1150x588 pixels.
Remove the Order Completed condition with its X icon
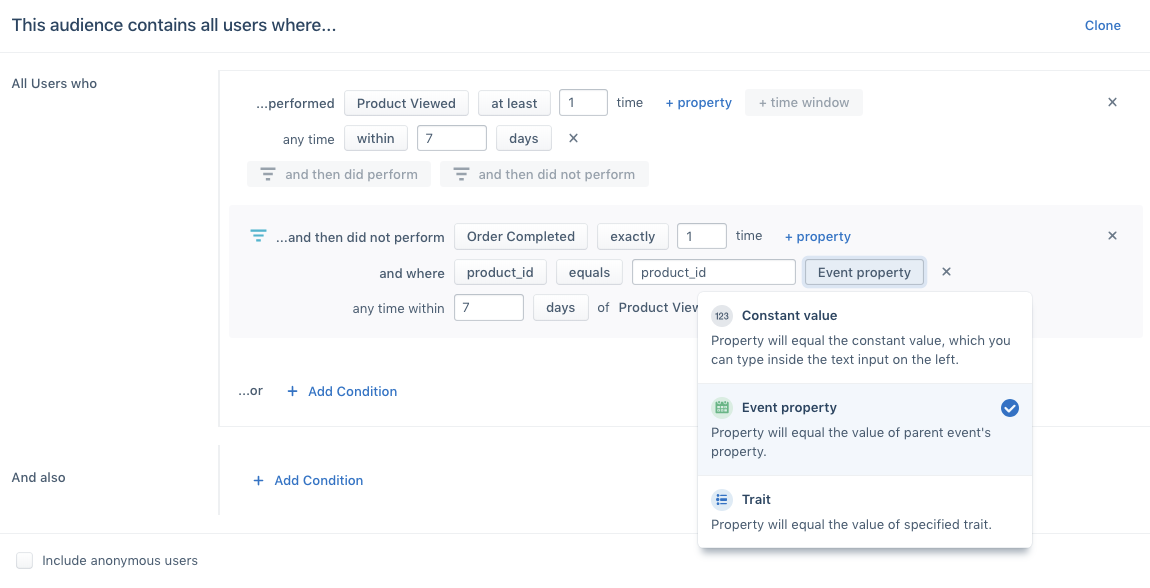tap(1112, 235)
